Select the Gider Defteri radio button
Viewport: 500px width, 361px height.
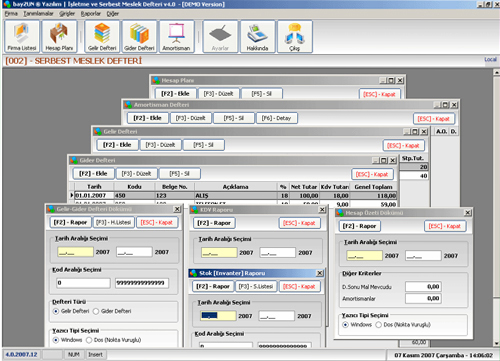click(96, 311)
